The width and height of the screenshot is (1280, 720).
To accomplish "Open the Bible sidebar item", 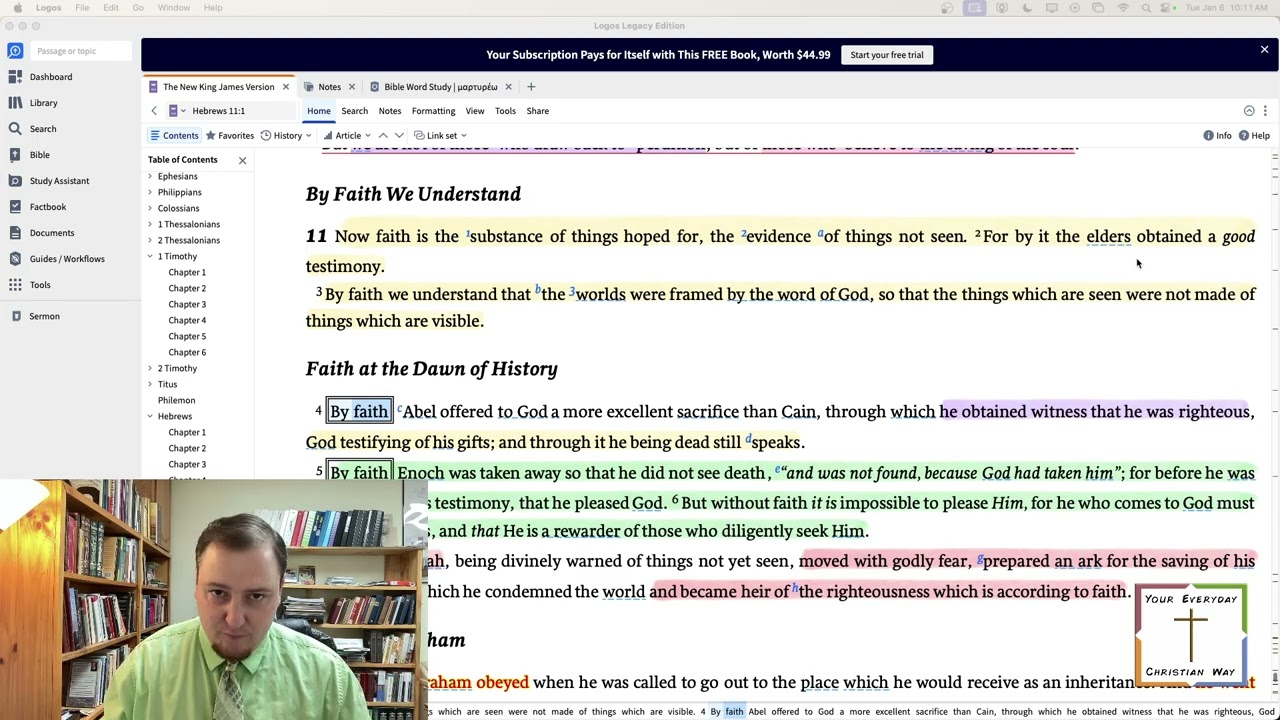I will coord(15,155).
